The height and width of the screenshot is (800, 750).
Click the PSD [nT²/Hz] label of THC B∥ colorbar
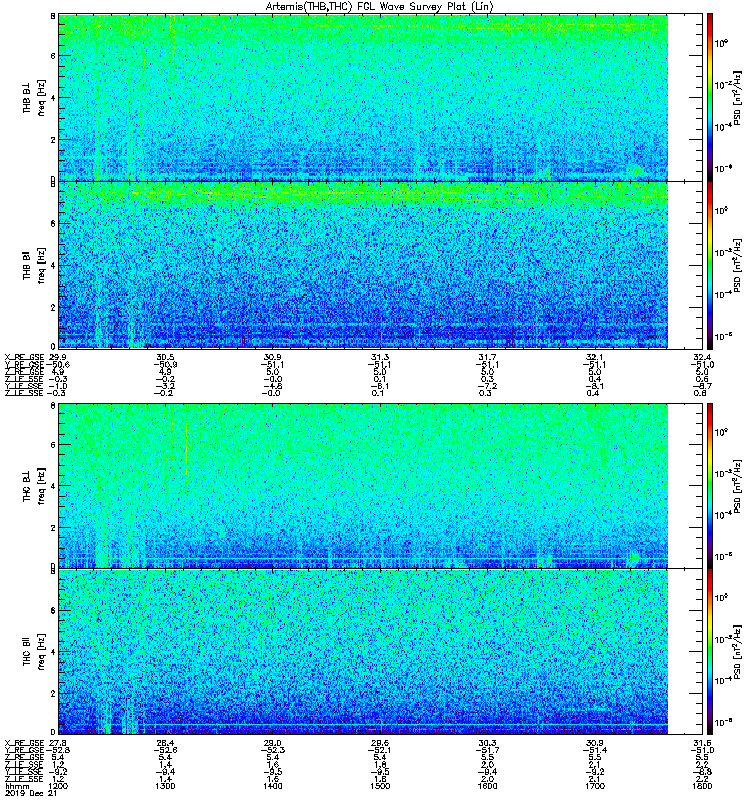737,652
